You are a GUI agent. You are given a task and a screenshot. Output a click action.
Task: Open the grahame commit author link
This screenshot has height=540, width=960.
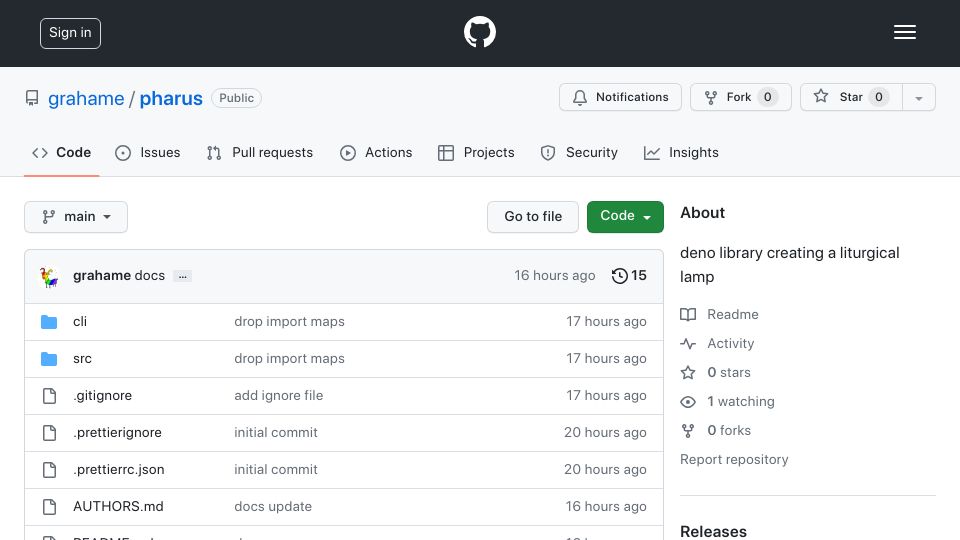coord(102,276)
